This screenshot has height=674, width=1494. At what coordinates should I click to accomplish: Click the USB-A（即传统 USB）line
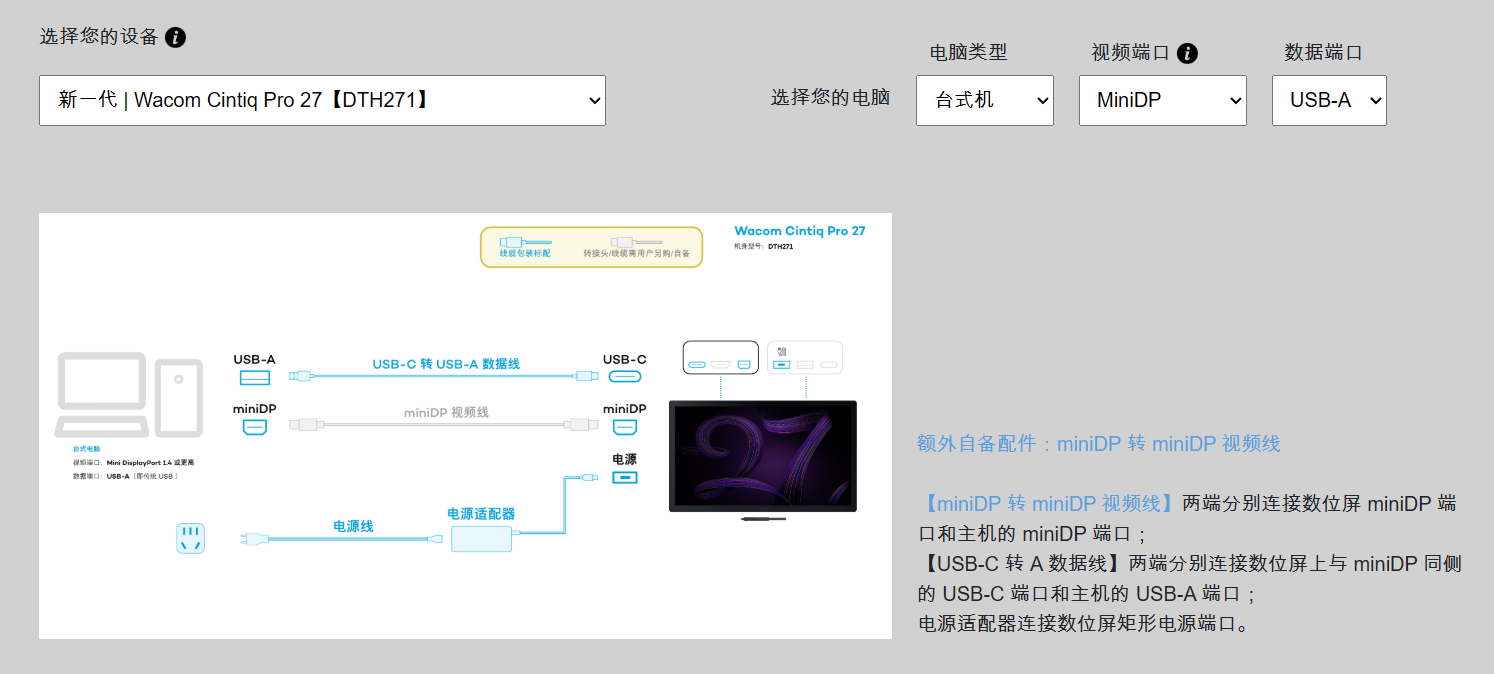(x=126, y=476)
